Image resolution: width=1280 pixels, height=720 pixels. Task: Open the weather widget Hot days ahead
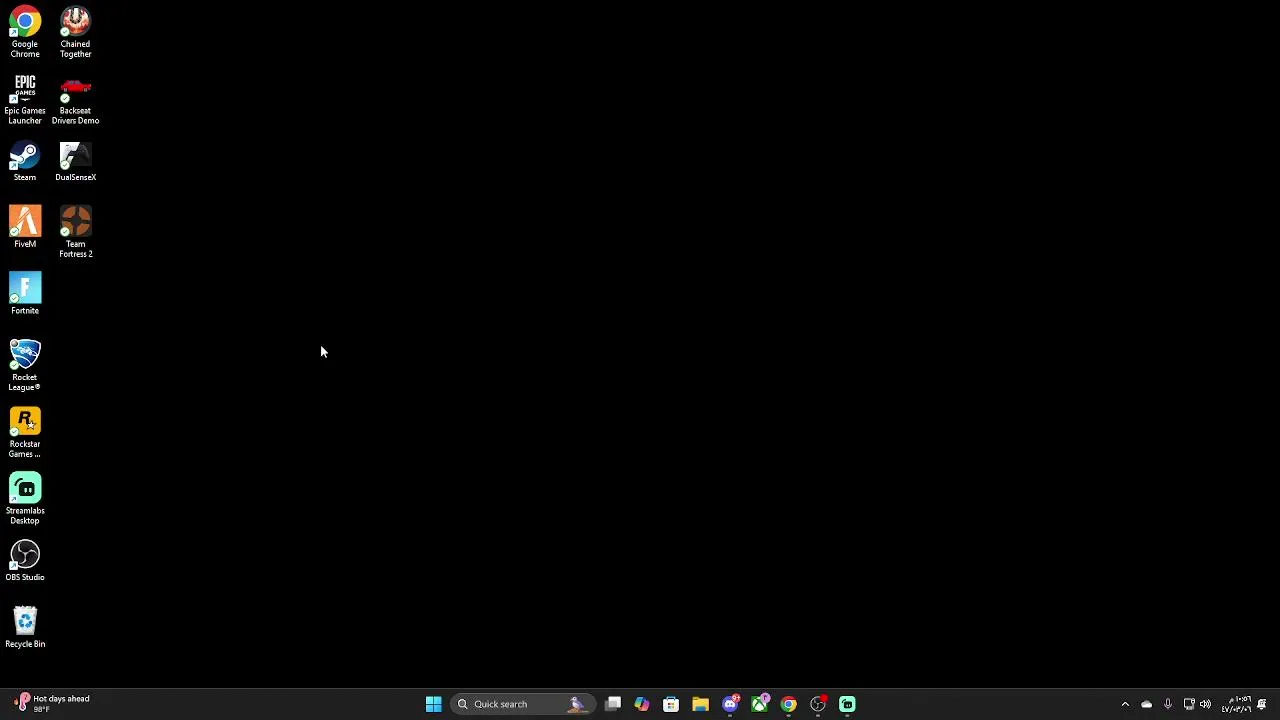click(52, 704)
